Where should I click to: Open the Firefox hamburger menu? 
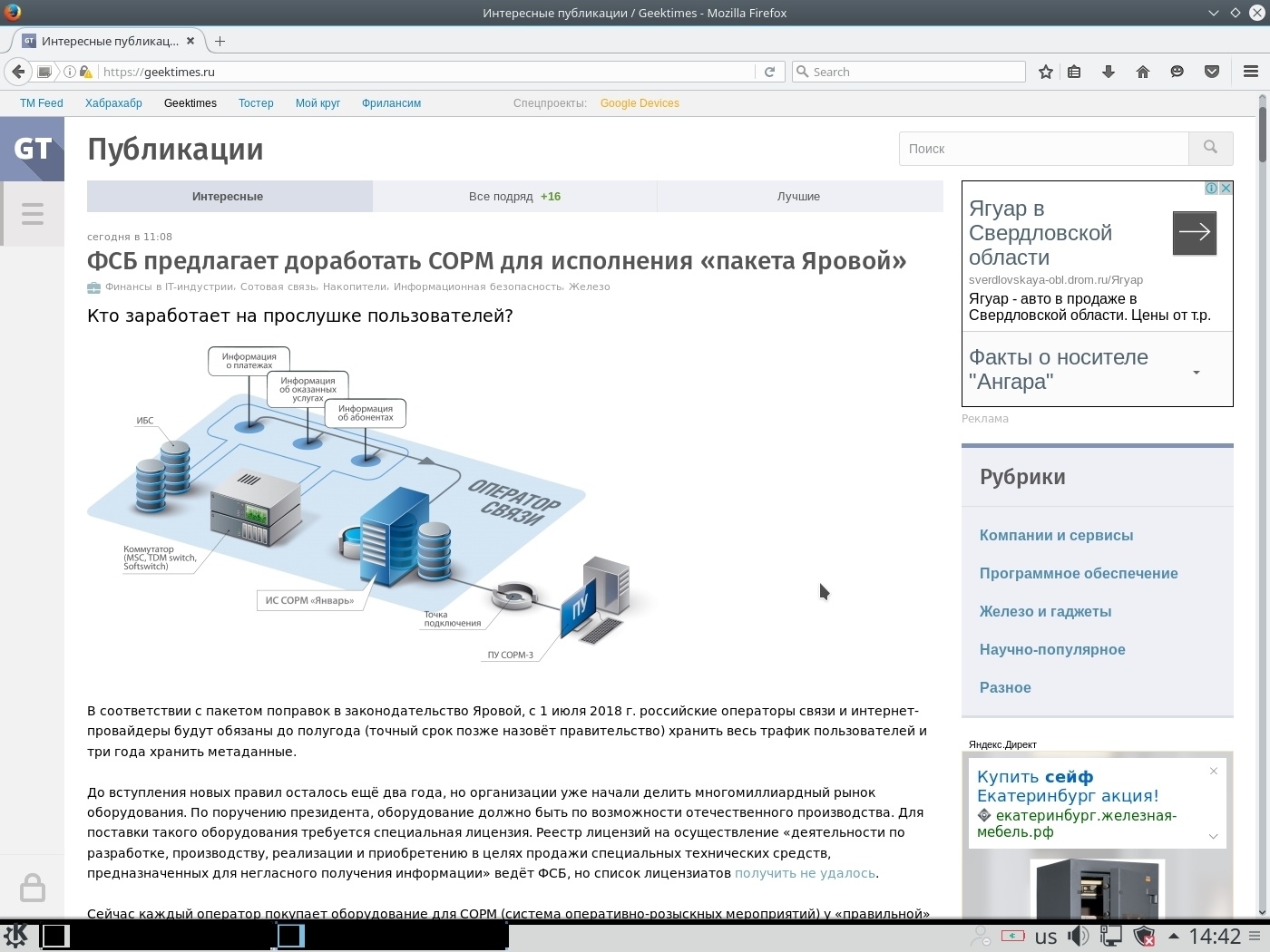(1249, 72)
